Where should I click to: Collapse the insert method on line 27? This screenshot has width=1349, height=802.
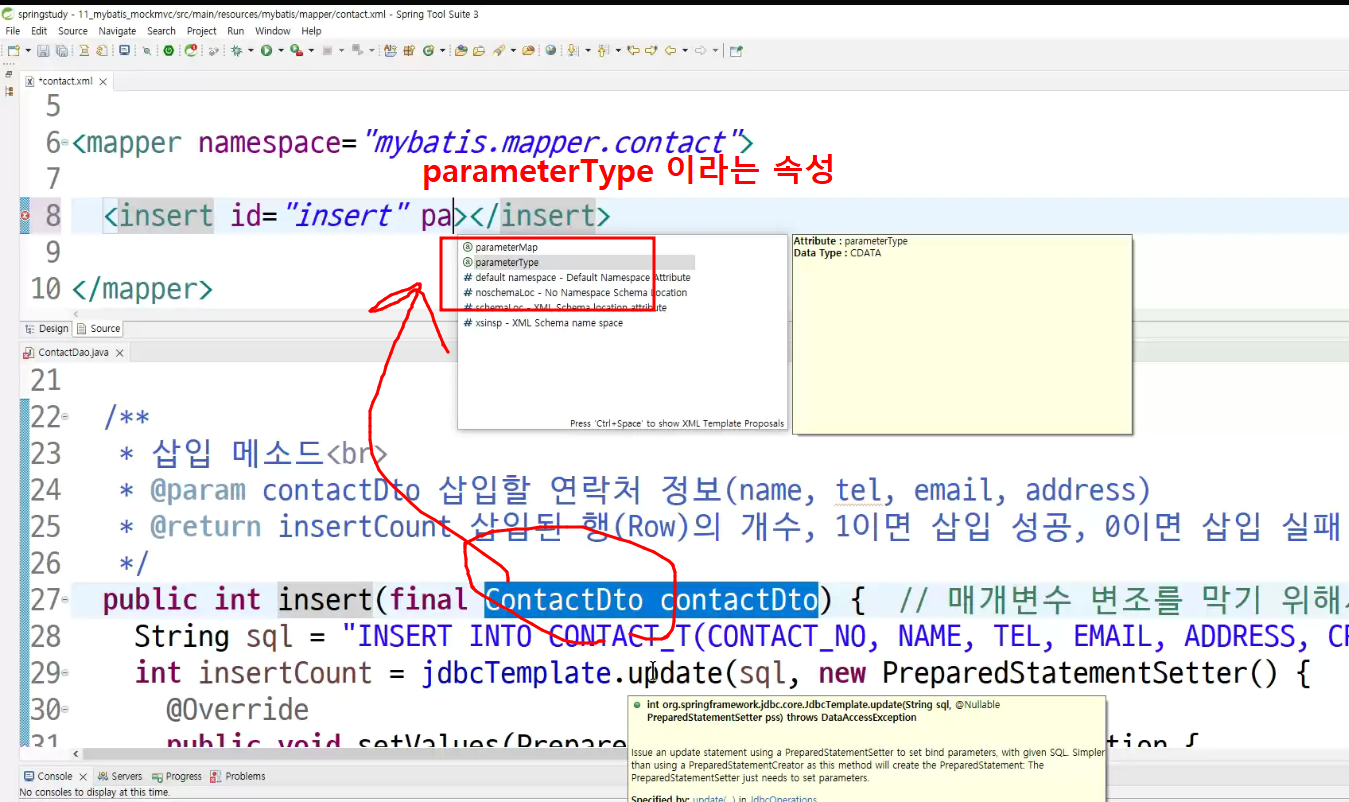coord(65,600)
